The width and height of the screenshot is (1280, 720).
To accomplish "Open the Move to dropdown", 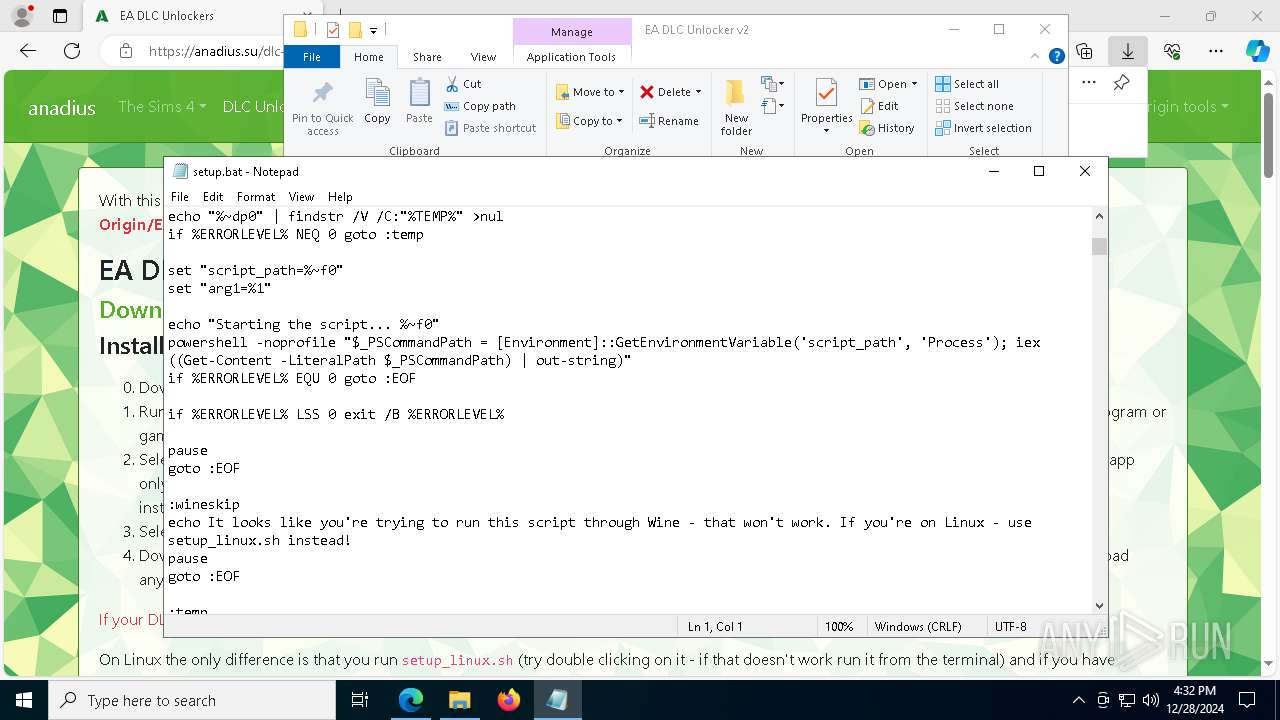I will point(590,92).
